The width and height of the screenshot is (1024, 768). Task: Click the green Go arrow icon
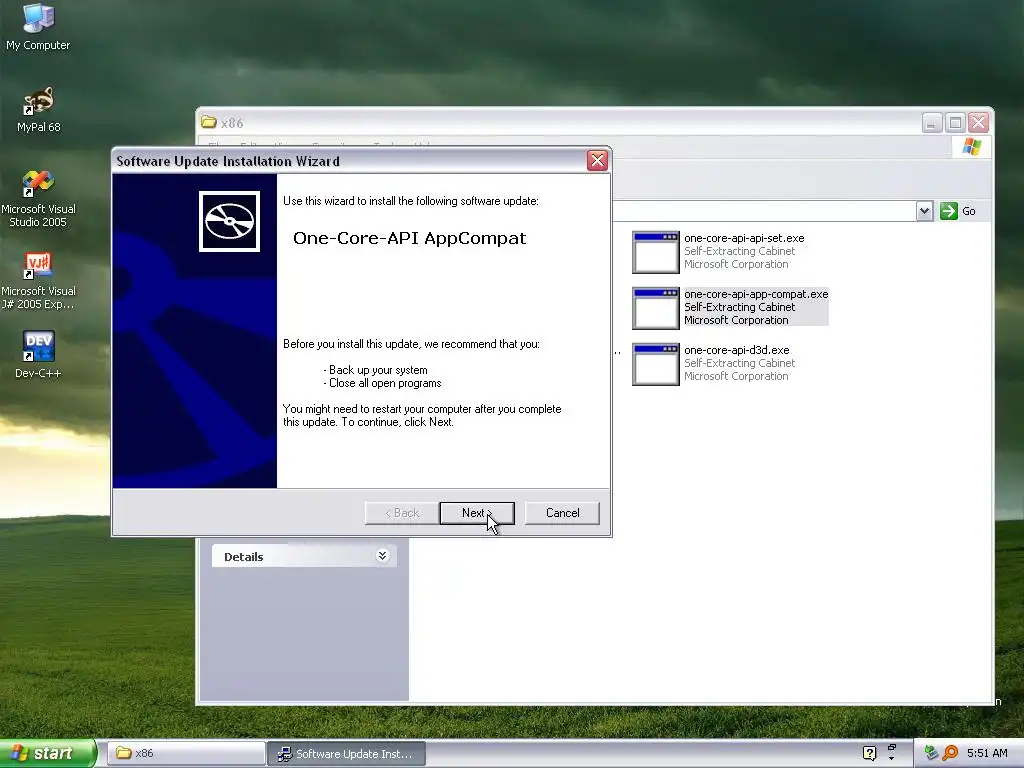coord(949,211)
